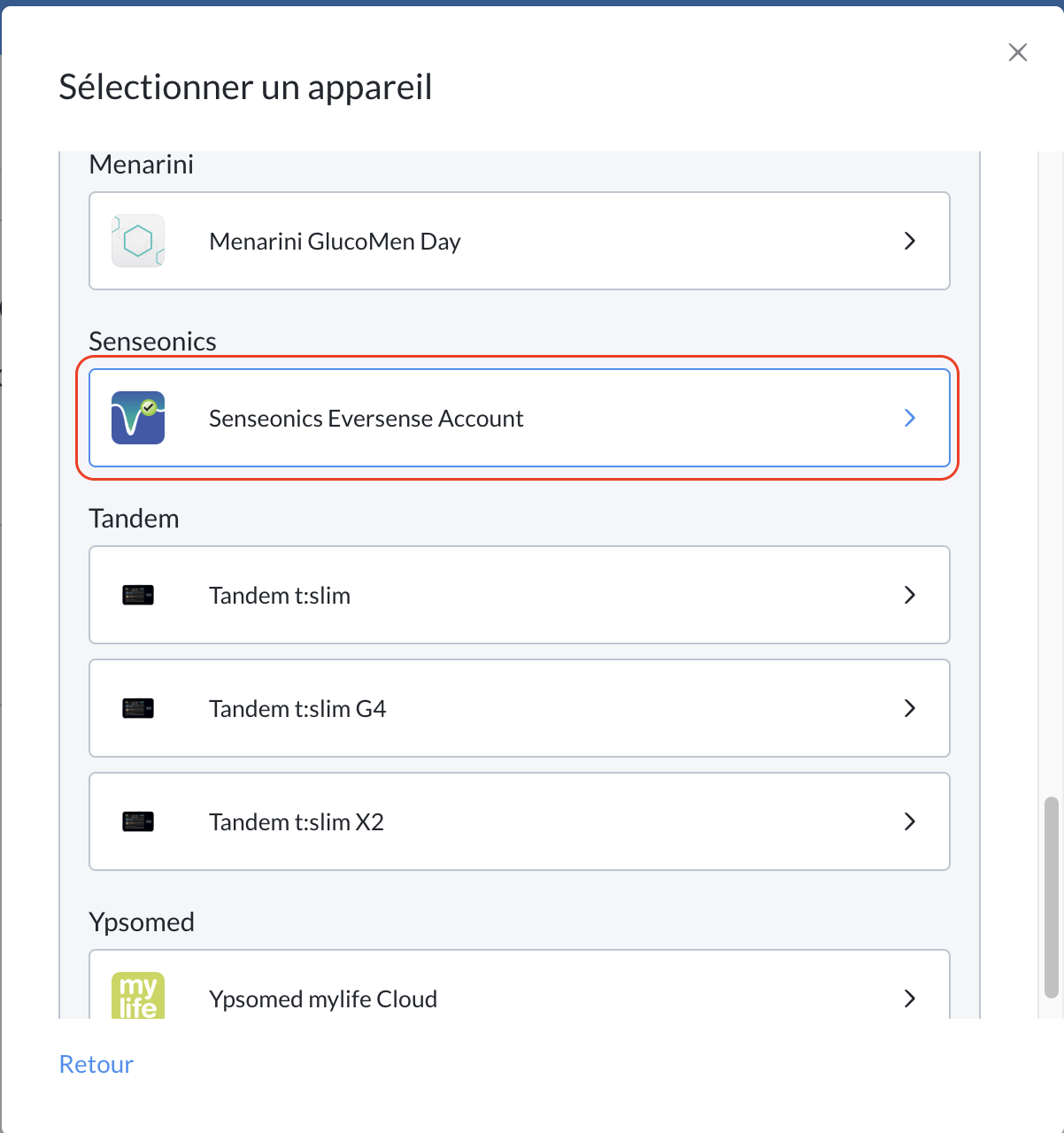Click the Tandem t:slim X2 device icon
Image resolution: width=1064 pixels, height=1133 pixels.
pos(138,821)
